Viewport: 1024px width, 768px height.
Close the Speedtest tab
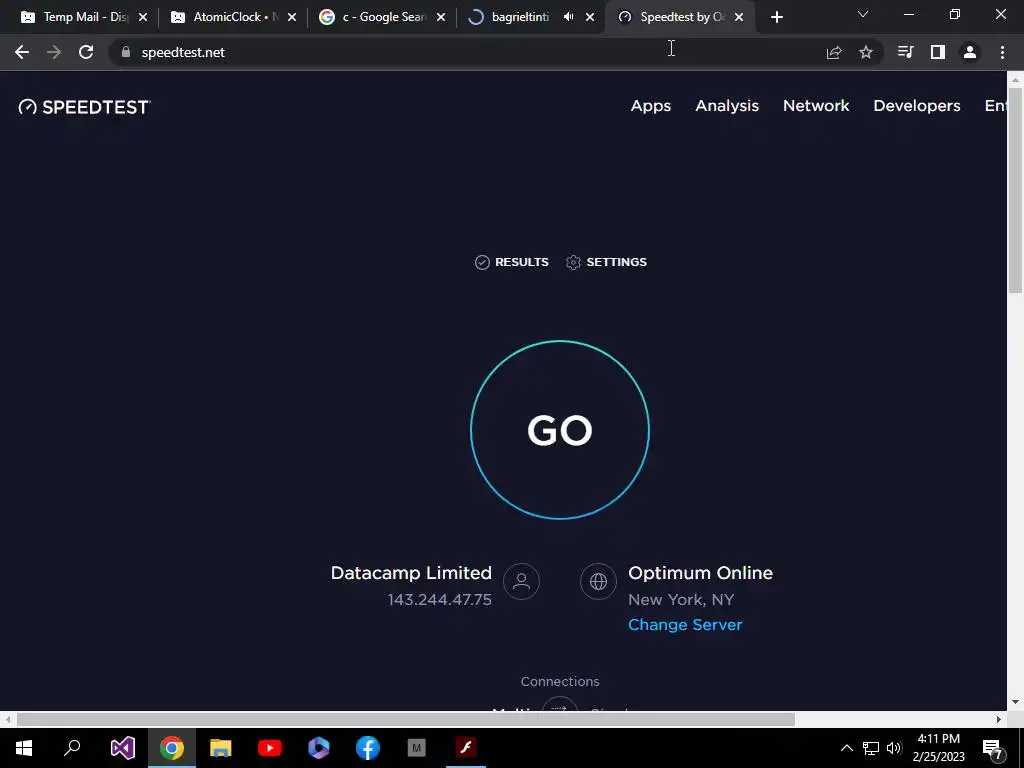pyautogui.click(x=739, y=17)
